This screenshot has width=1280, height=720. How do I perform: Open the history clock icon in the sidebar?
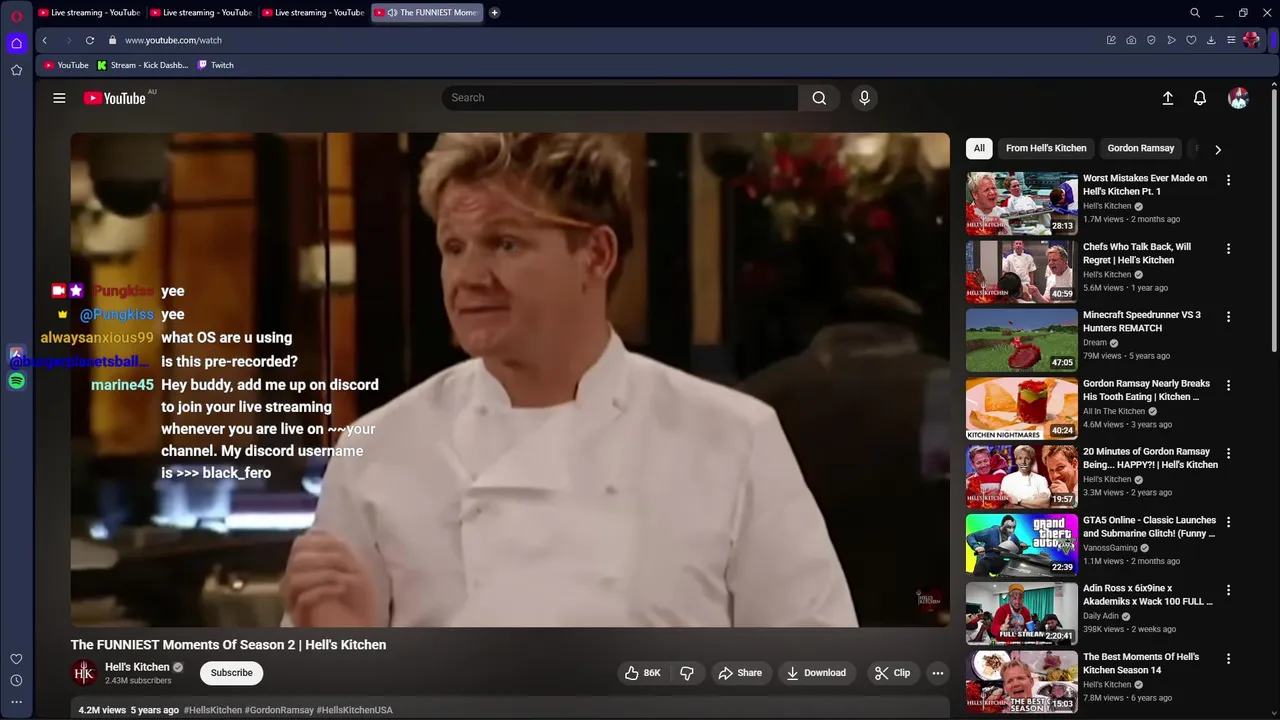click(x=16, y=680)
